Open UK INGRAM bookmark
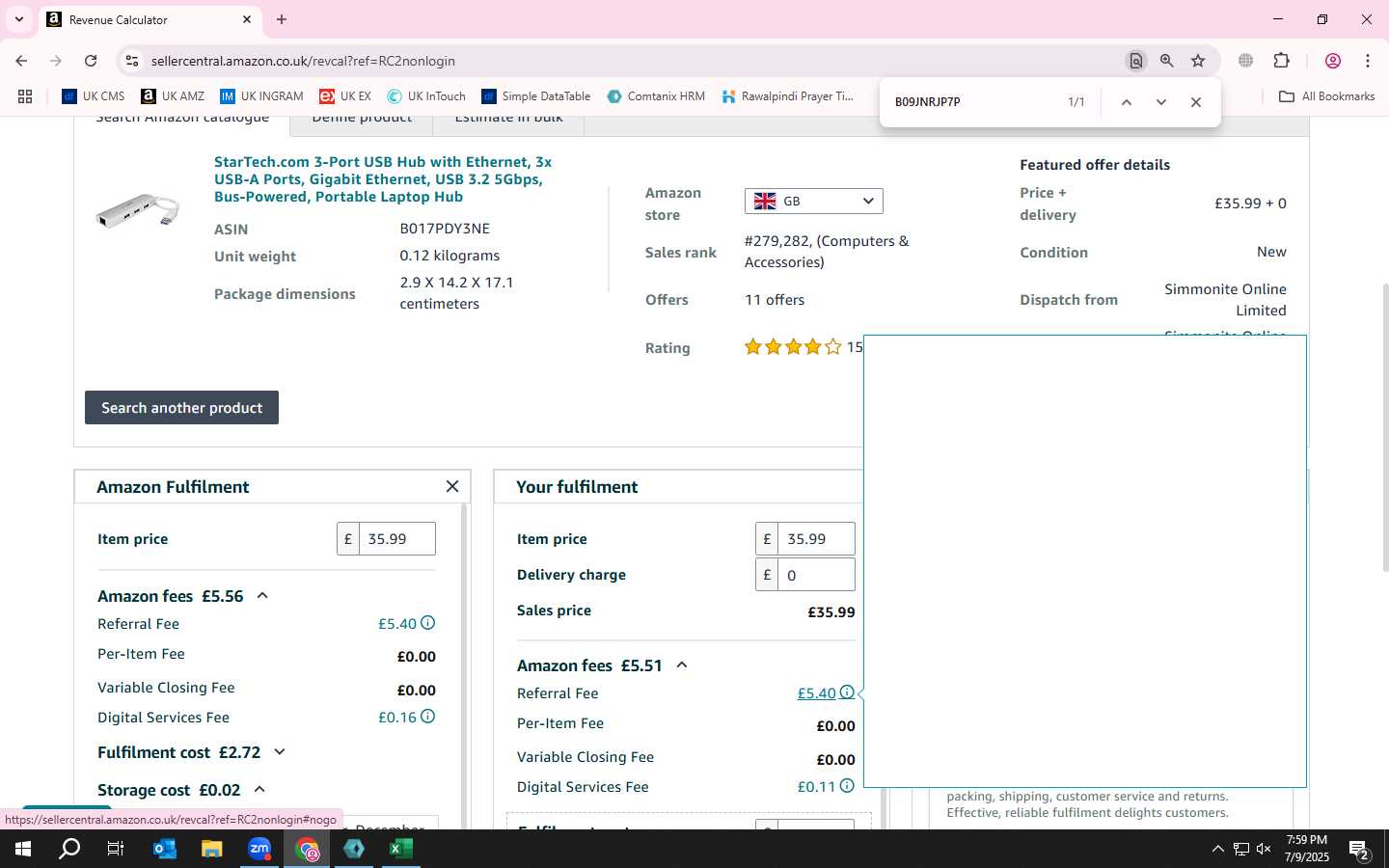This screenshot has height=868, width=1389. tap(261, 96)
